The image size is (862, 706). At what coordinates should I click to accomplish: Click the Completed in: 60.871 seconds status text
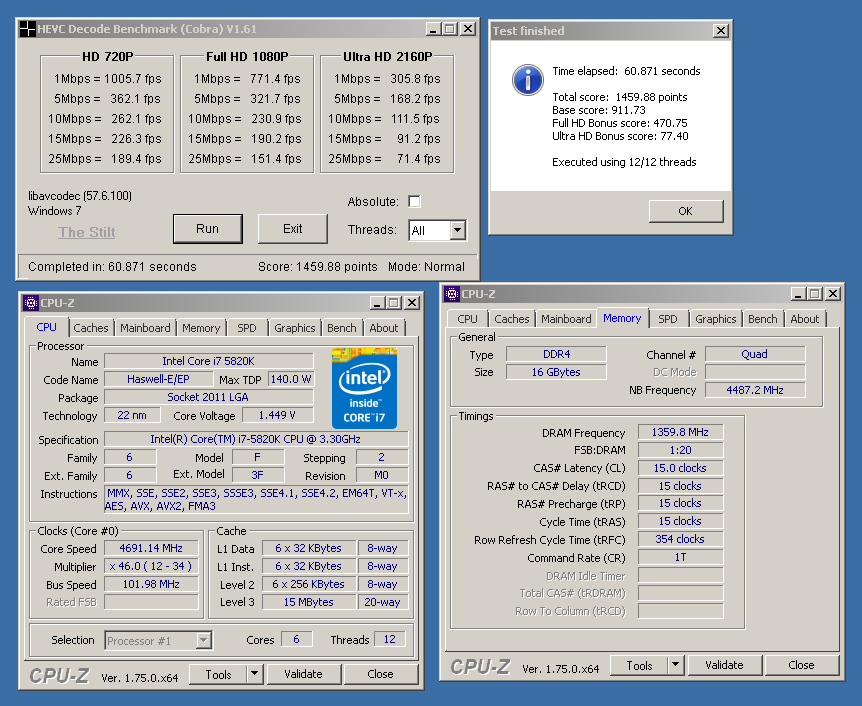tap(112, 267)
